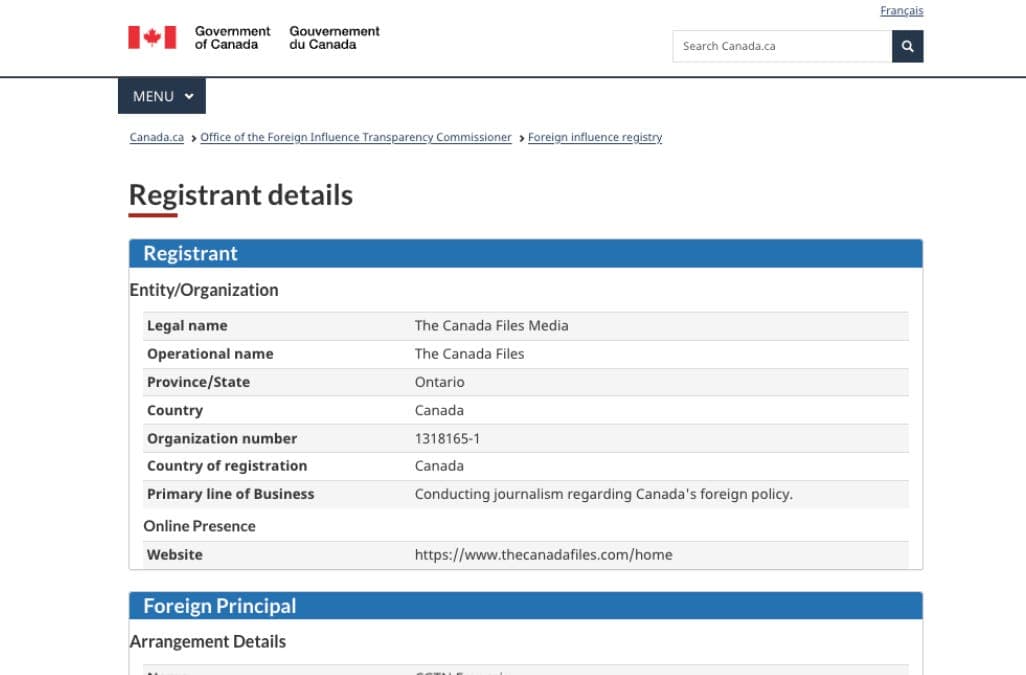The height and width of the screenshot is (675, 1026).
Task: Switch language with the Français link
Action: coord(901,10)
